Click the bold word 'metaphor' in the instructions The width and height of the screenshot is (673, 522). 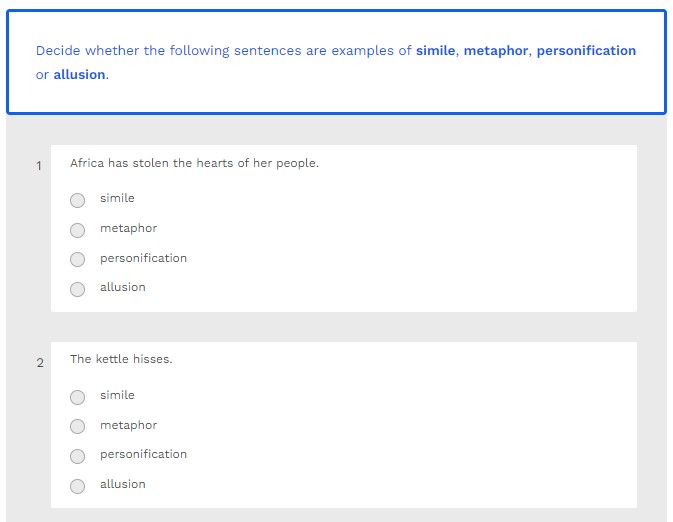pos(496,51)
